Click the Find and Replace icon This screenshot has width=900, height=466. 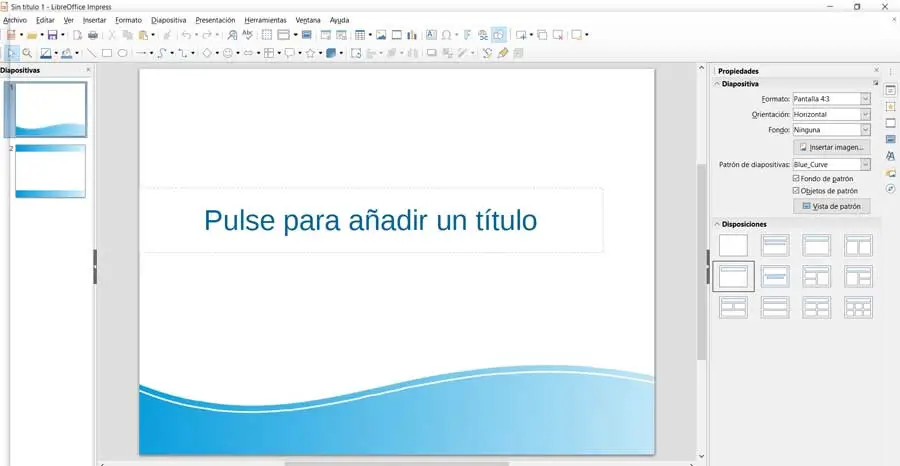pyautogui.click(x=232, y=35)
